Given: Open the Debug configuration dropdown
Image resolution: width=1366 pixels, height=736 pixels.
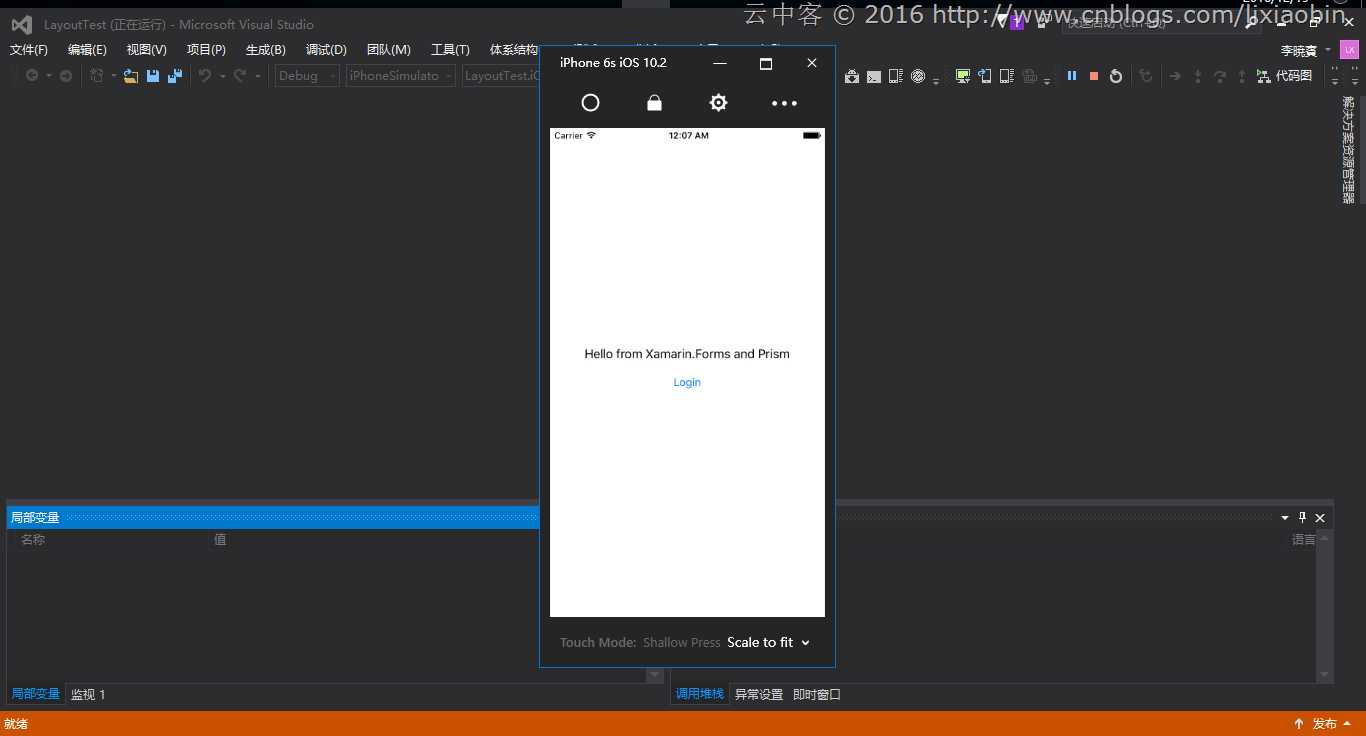Looking at the screenshot, I should pyautogui.click(x=307, y=76).
